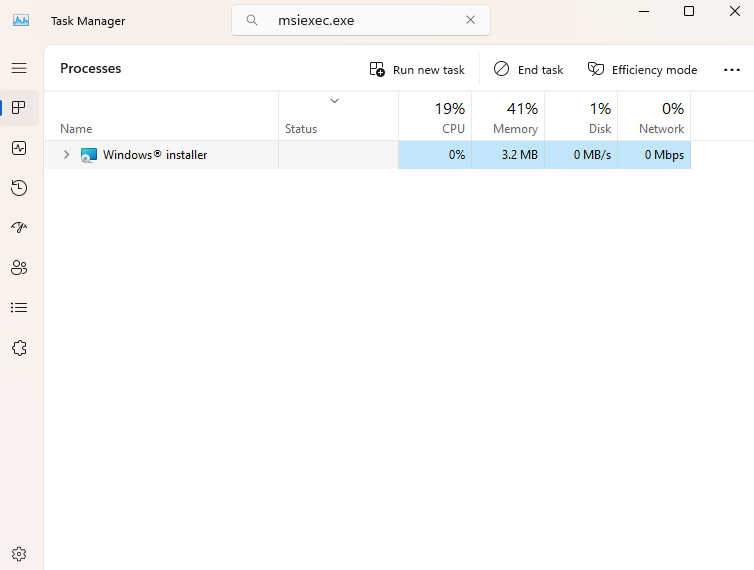The image size is (754, 570).
Task: Sort by the Network column header
Action: pyautogui.click(x=654, y=117)
